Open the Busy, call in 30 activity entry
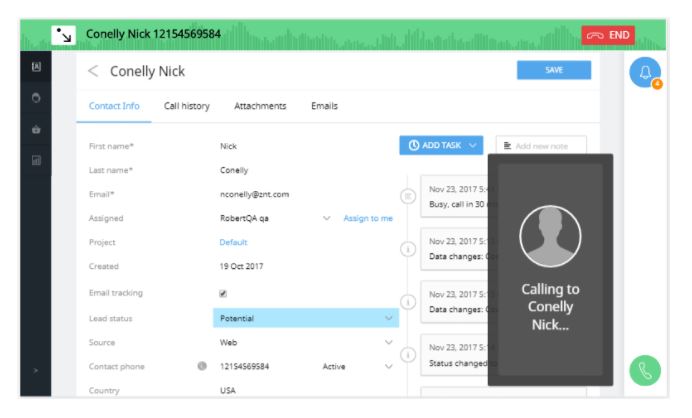692x418 pixels. (455, 196)
